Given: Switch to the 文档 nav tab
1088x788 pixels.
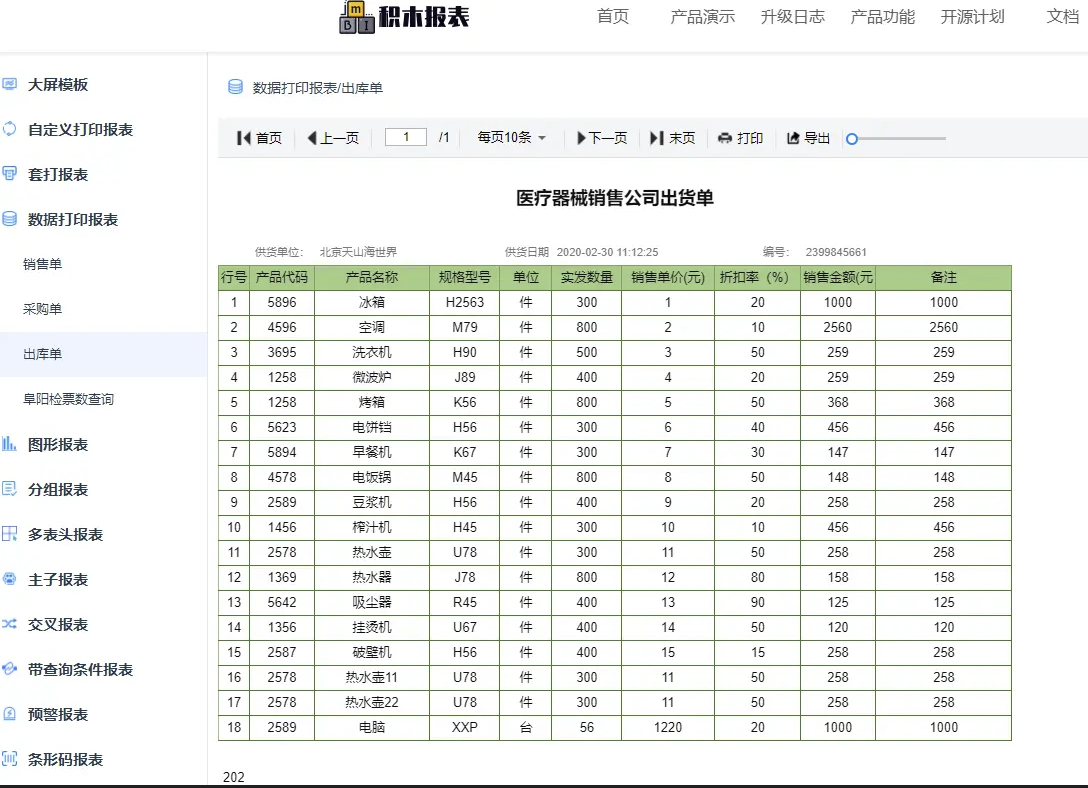Looking at the screenshot, I should click(x=1063, y=17).
